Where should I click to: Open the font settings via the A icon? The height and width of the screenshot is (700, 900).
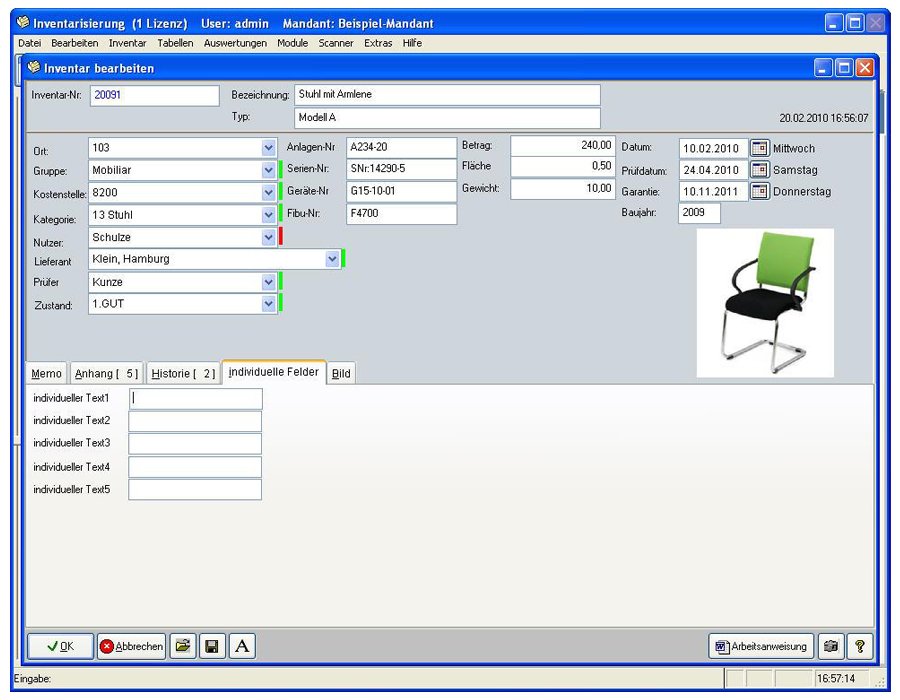pyautogui.click(x=240, y=646)
